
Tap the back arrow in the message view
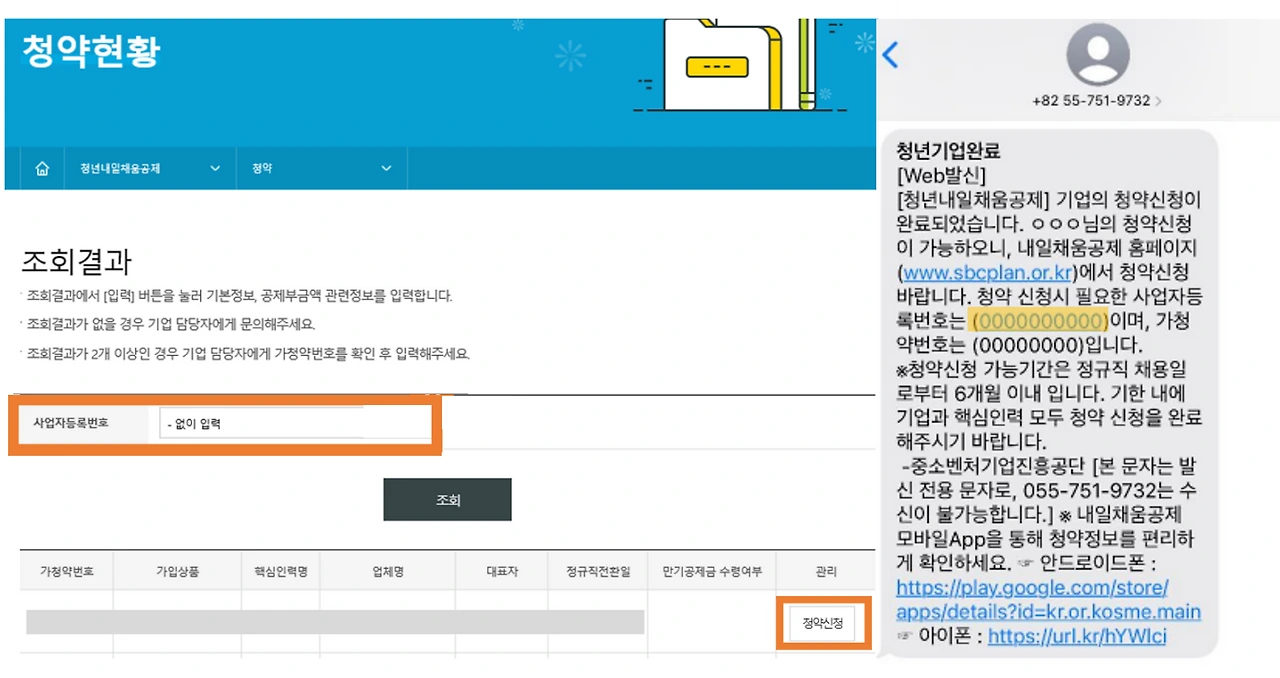pos(890,56)
